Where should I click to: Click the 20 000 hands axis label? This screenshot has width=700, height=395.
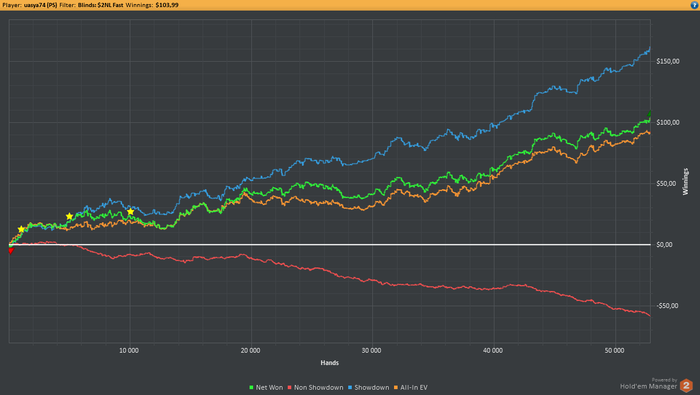pos(250,350)
